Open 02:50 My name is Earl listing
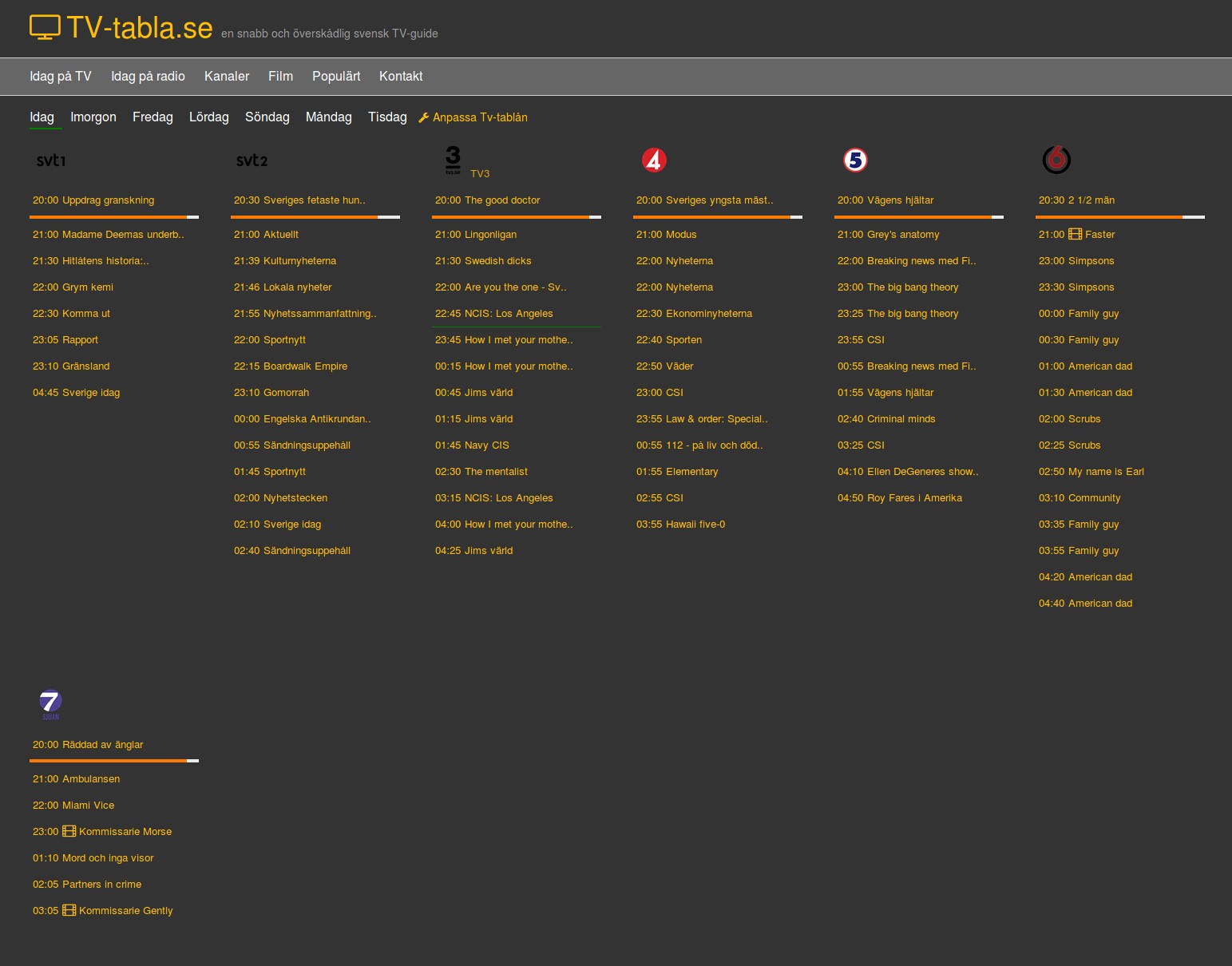This screenshot has height=966, width=1232. [1091, 472]
